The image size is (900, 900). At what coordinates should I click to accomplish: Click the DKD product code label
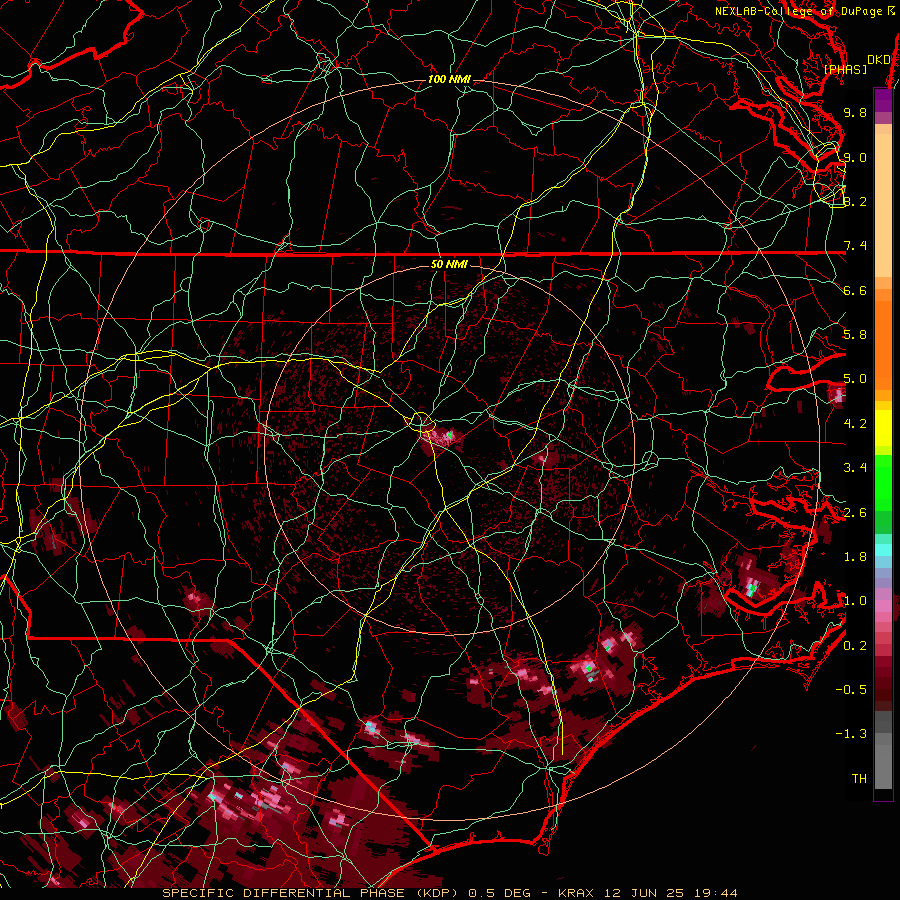(x=878, y=59)
